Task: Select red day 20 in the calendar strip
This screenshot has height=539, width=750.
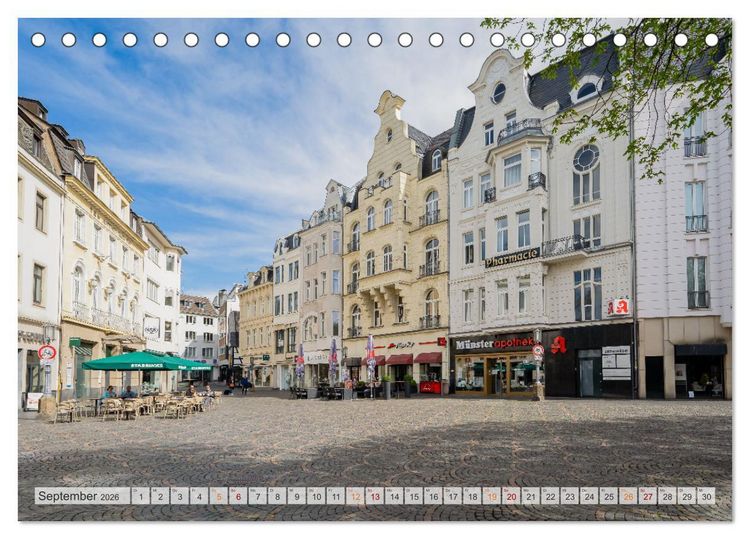Action: (511, 496)
